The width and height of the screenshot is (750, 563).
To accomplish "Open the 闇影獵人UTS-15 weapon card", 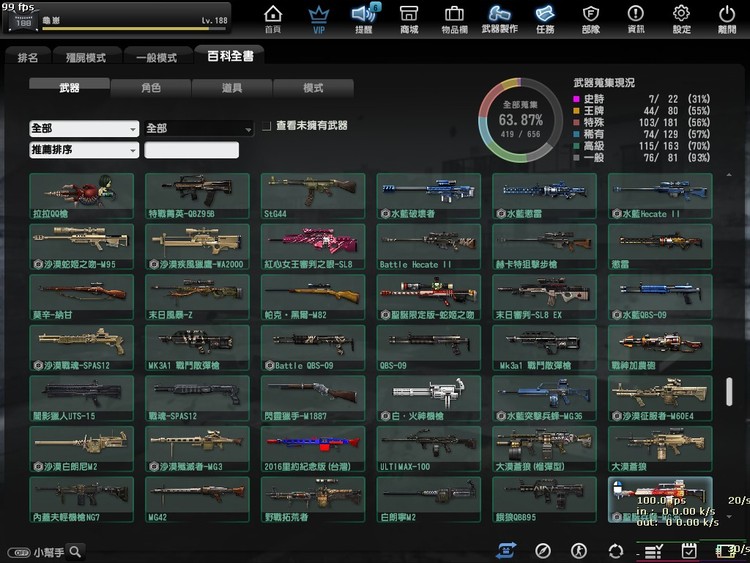I will coord(82,399).
